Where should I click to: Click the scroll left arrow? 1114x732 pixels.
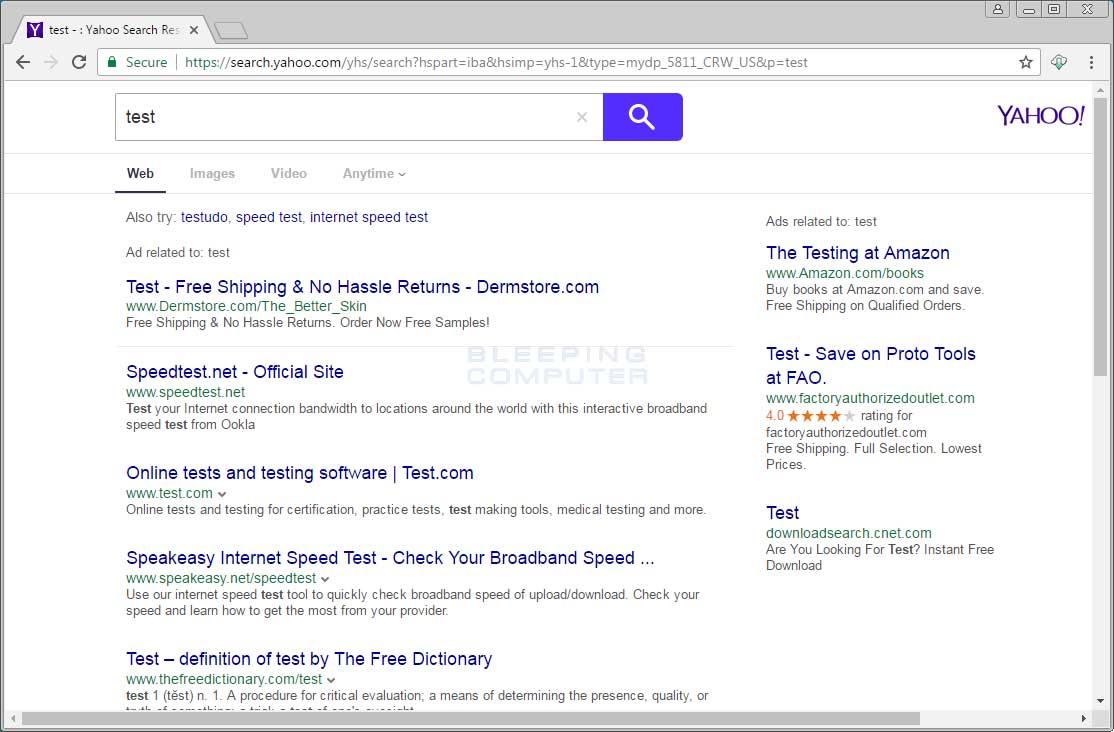(x=13, y=718)
